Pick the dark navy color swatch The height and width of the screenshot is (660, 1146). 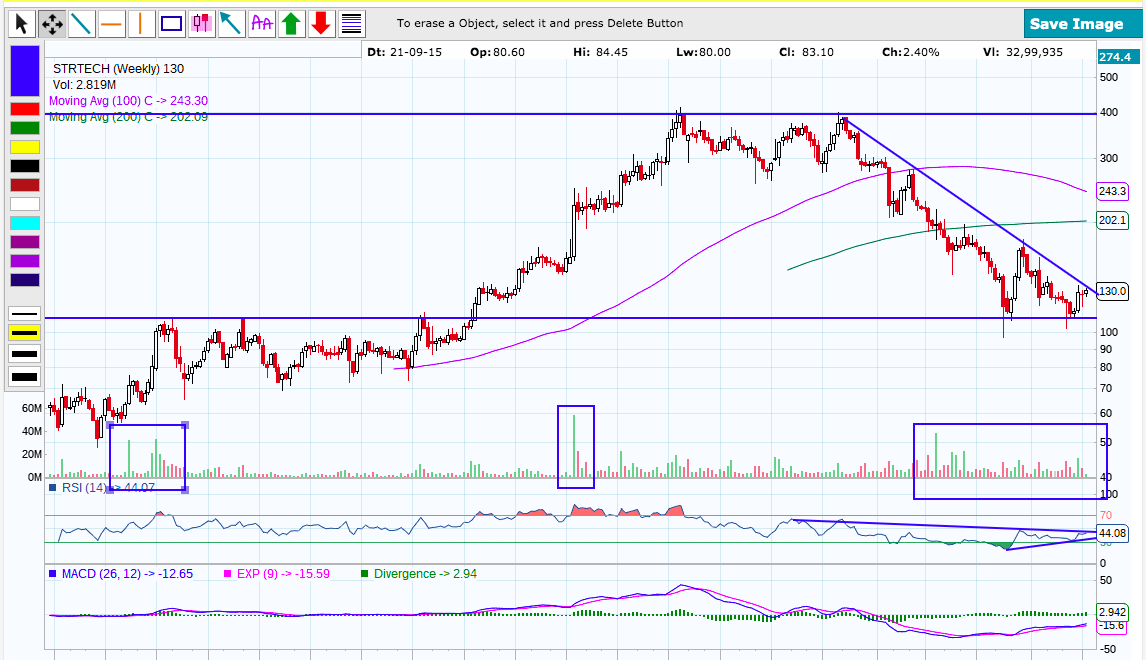tap(25, 280)
